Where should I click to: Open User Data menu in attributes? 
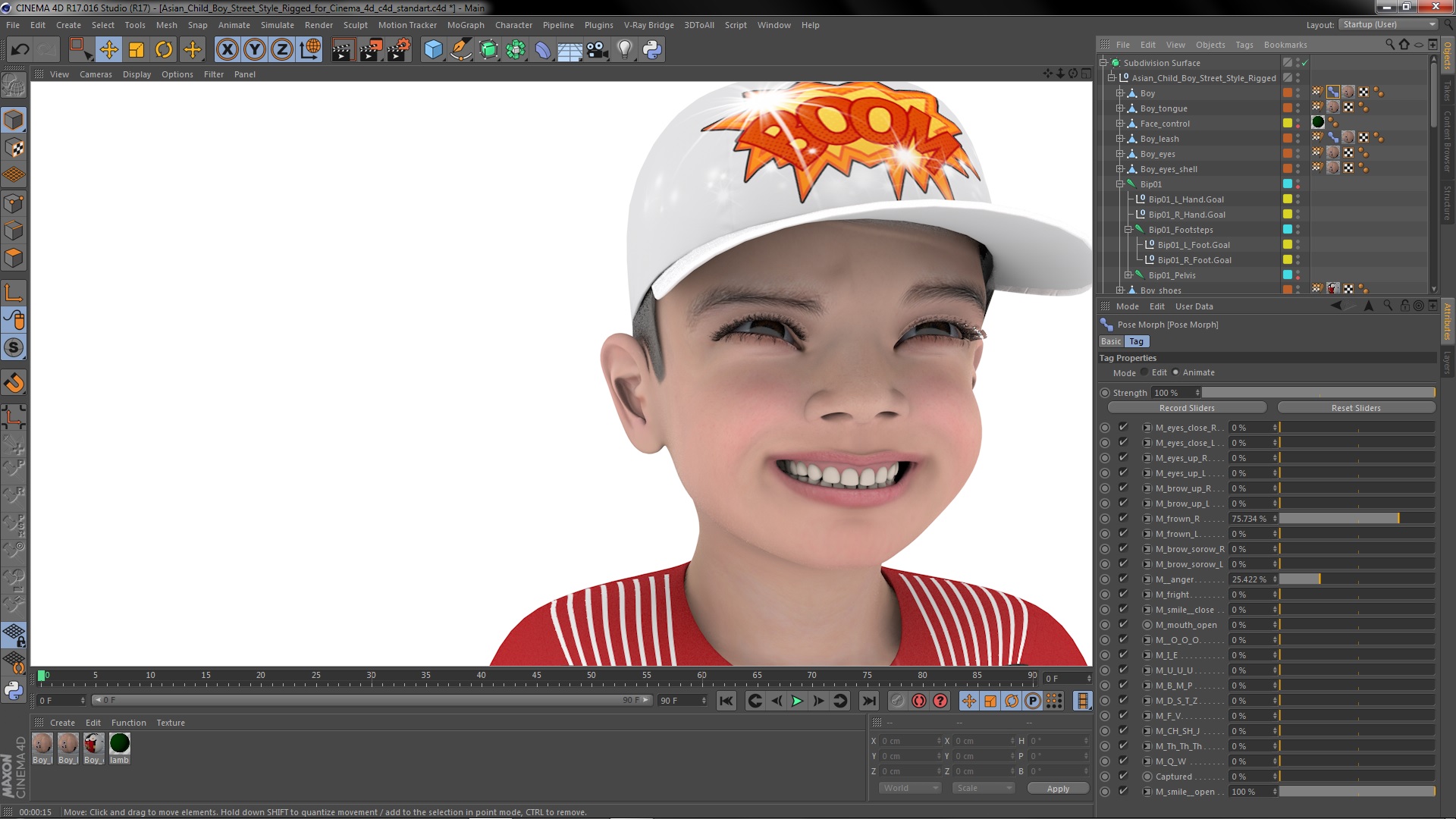(x=1194, y=306)
